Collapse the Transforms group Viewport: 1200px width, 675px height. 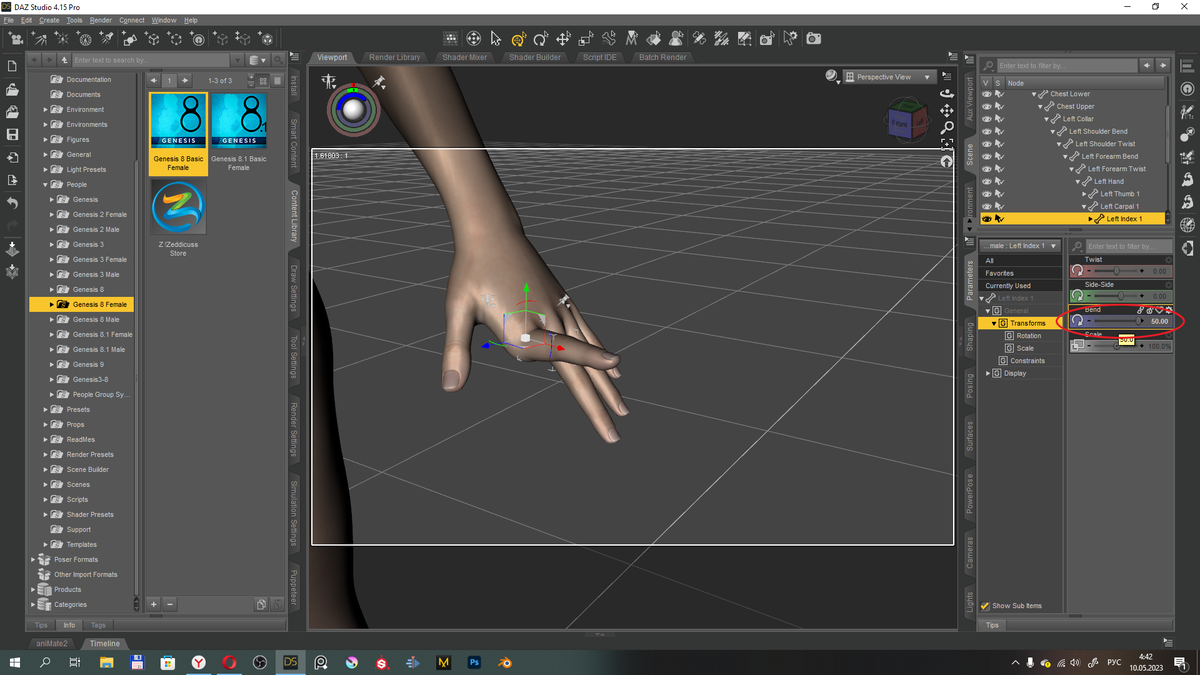995,324
